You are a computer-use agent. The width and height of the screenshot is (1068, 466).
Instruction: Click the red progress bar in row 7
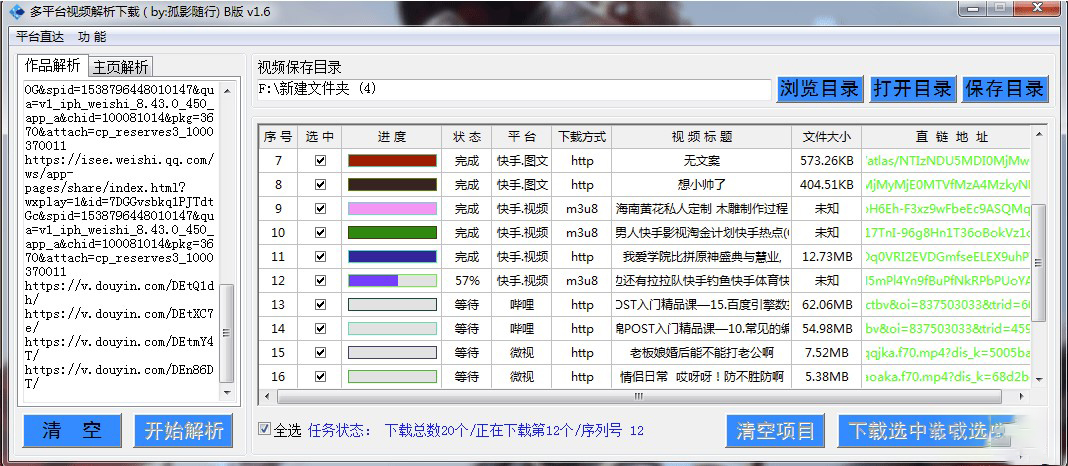pos(392,161)
